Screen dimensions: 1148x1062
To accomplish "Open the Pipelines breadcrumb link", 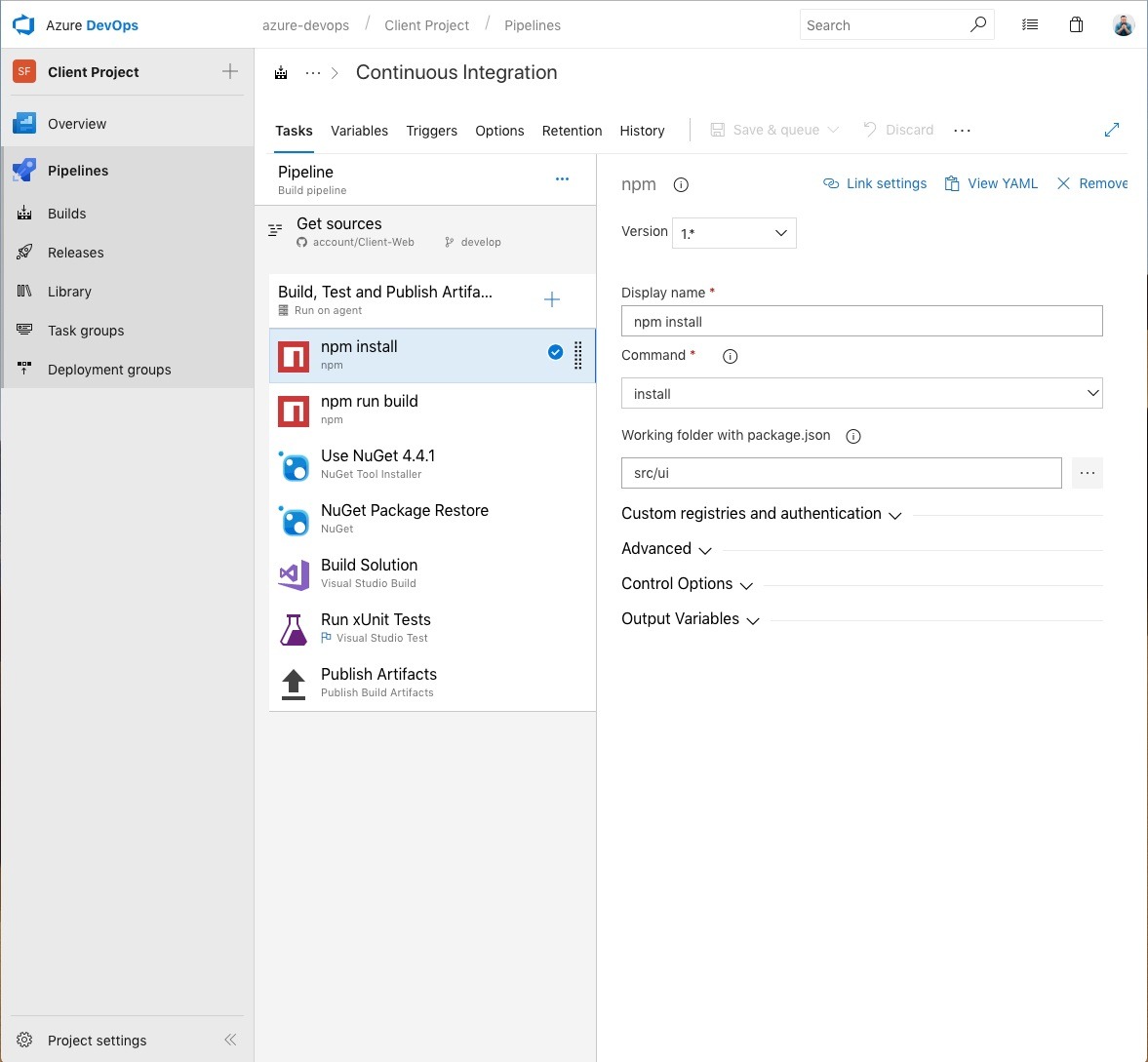I will coord(533,25).
